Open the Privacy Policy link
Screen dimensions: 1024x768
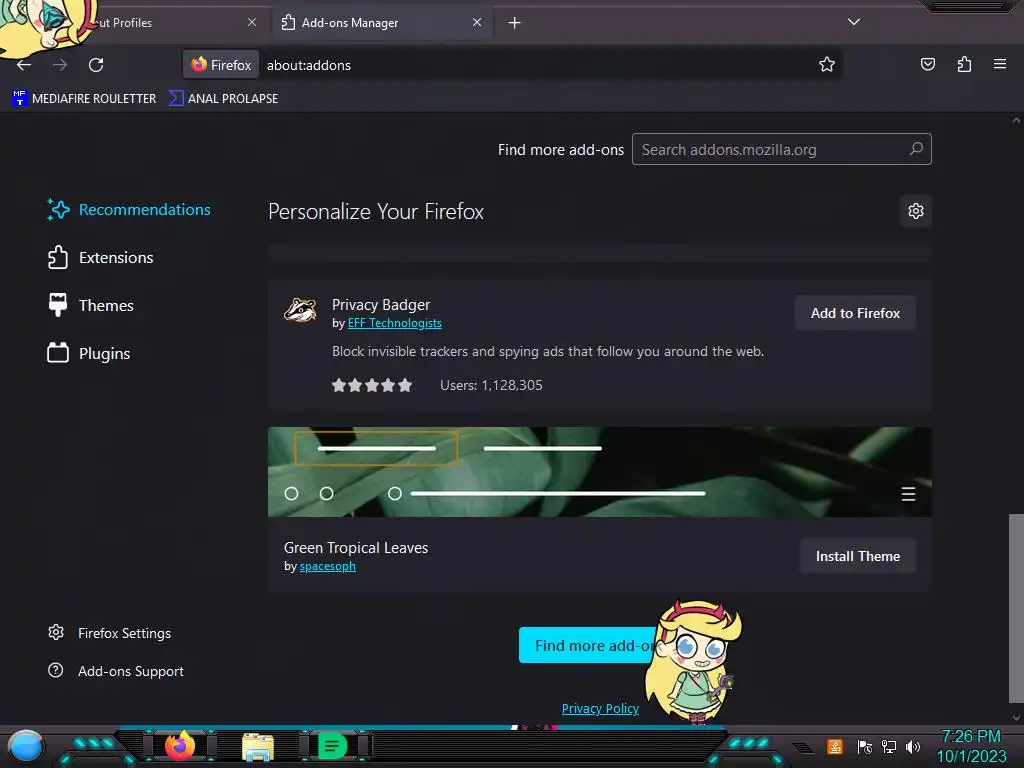click(x=600, y=709)
